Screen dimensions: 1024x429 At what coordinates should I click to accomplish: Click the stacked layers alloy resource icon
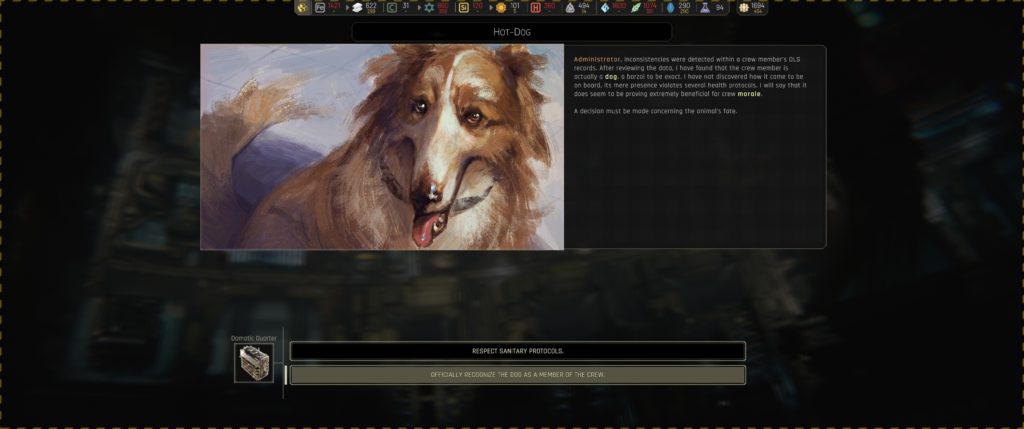point(355,8)
